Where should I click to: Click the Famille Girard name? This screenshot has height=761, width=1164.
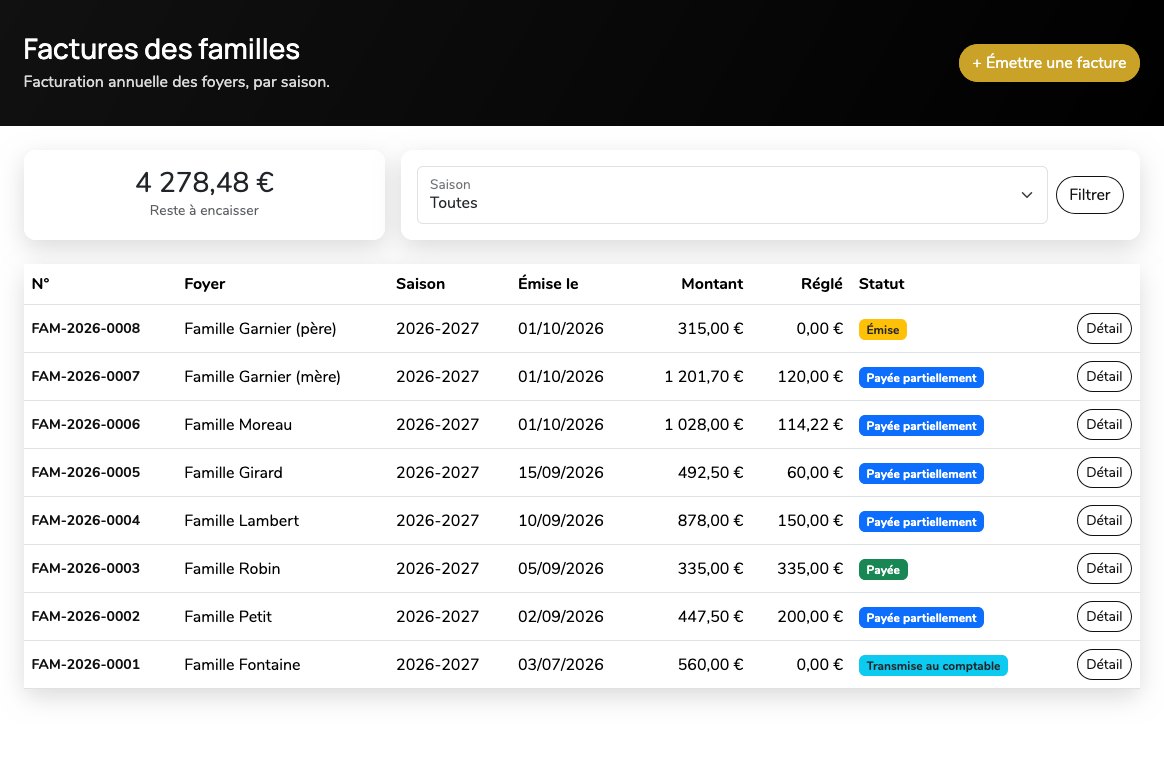point(233,473)
